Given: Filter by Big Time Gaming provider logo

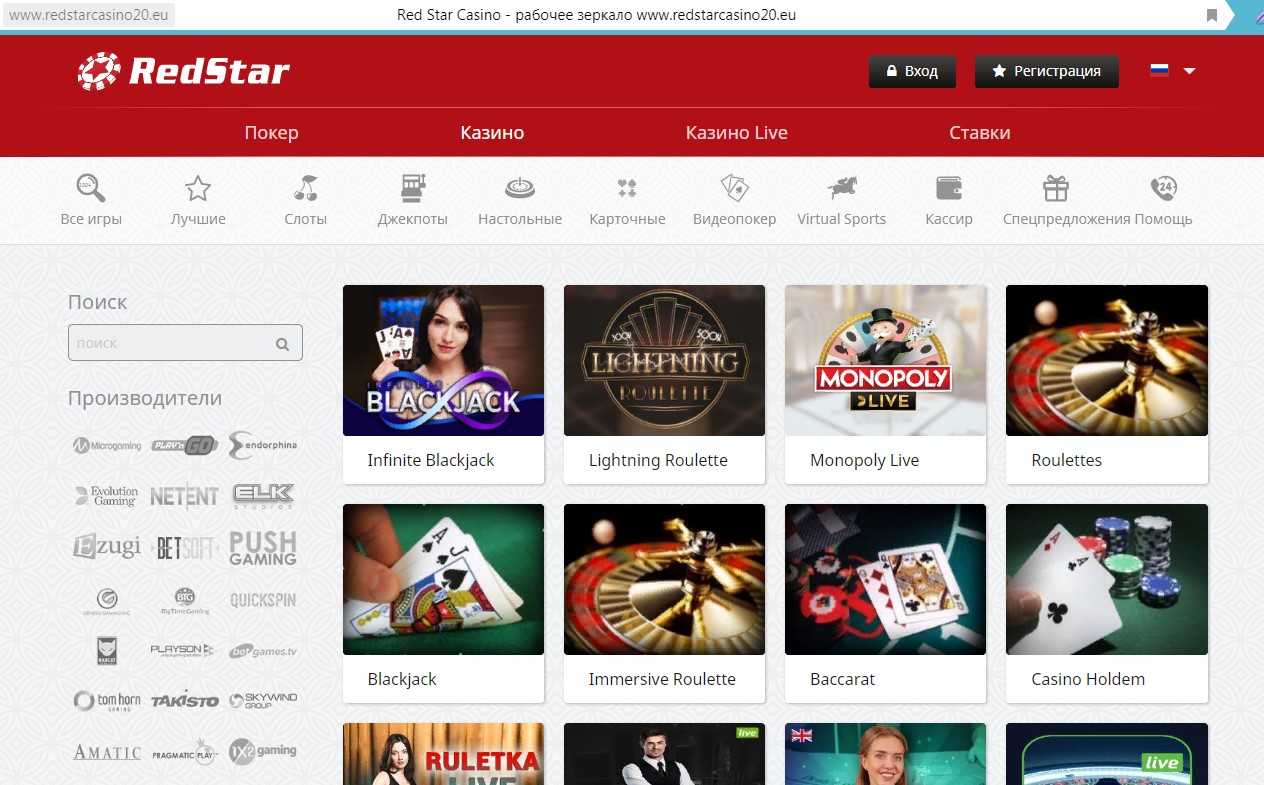Looking at the screenshot, I should click(x=185, y=600).
